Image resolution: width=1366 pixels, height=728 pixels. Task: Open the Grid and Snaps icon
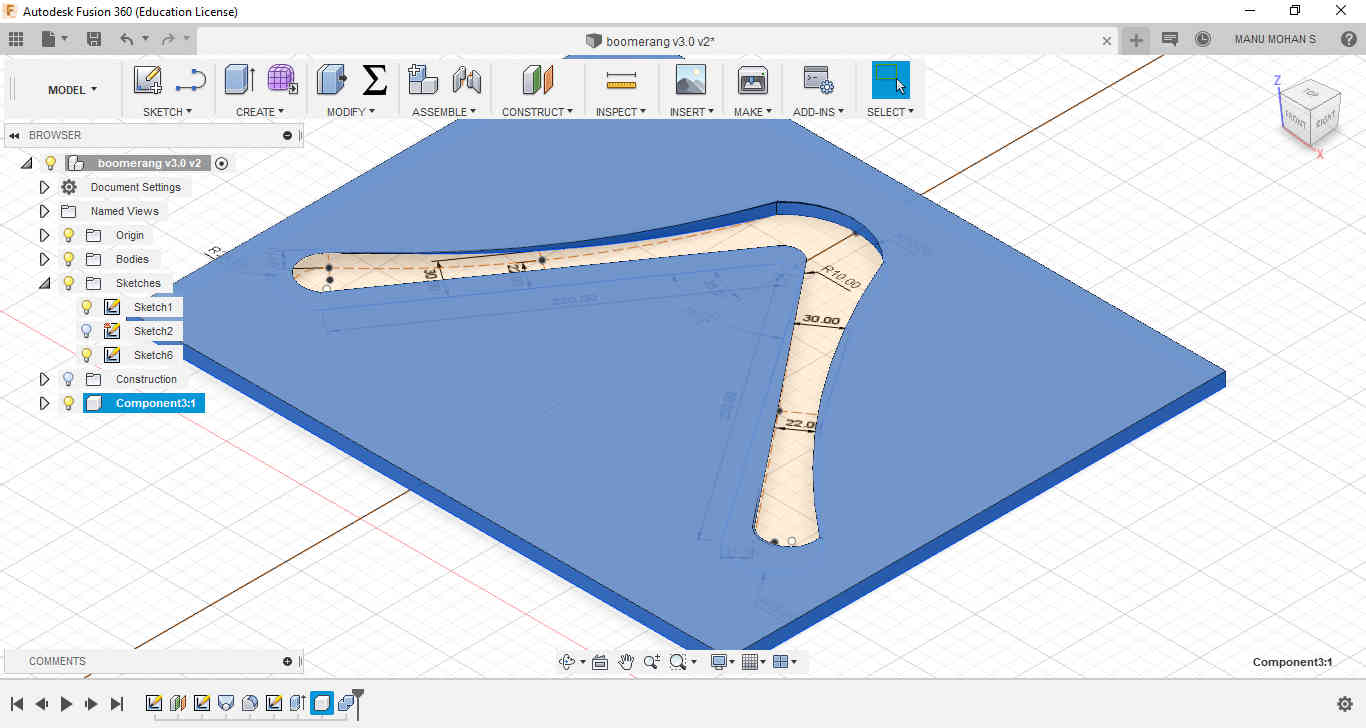750,661
